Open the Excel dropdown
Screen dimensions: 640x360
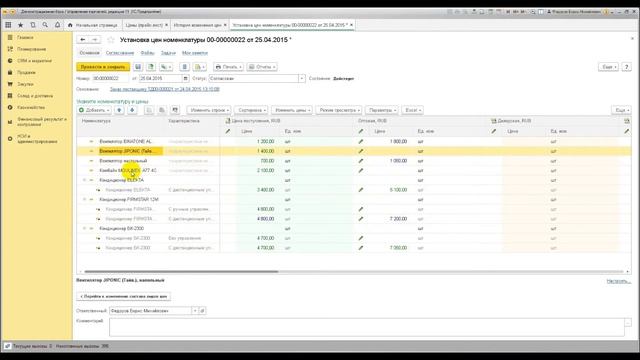click(x=412, y=110)
